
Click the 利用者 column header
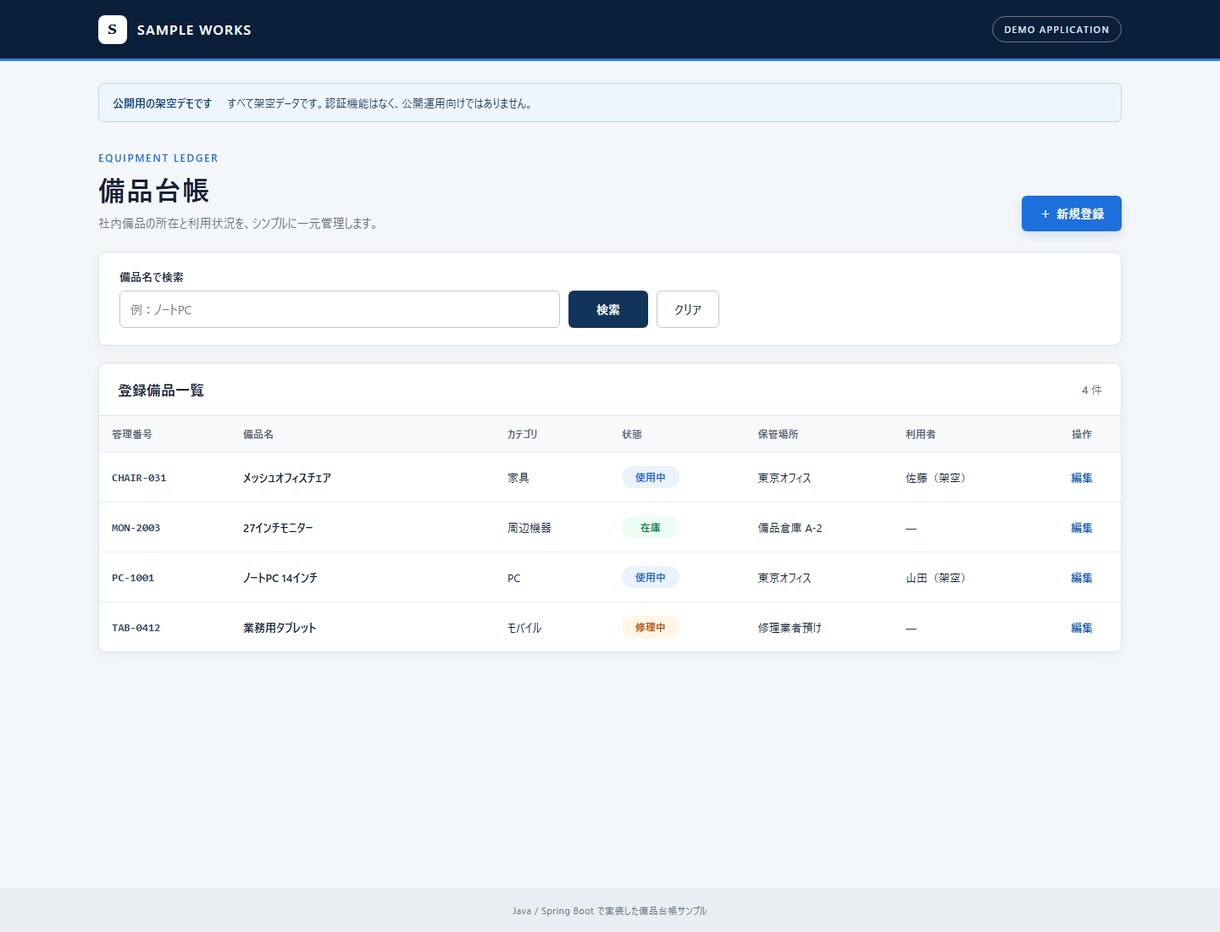tap(921, 434)
